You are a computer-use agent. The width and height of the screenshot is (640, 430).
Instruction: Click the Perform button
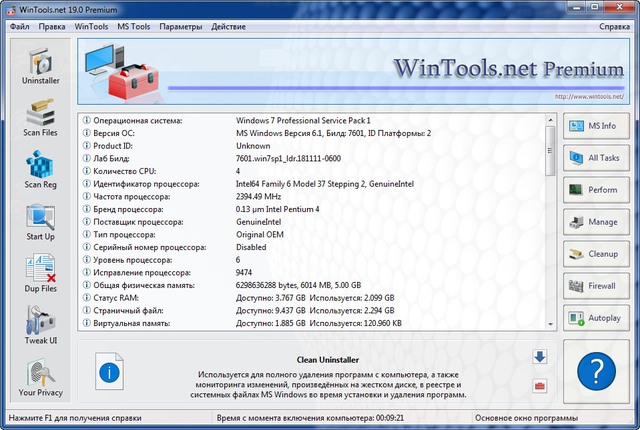(596, 190)
